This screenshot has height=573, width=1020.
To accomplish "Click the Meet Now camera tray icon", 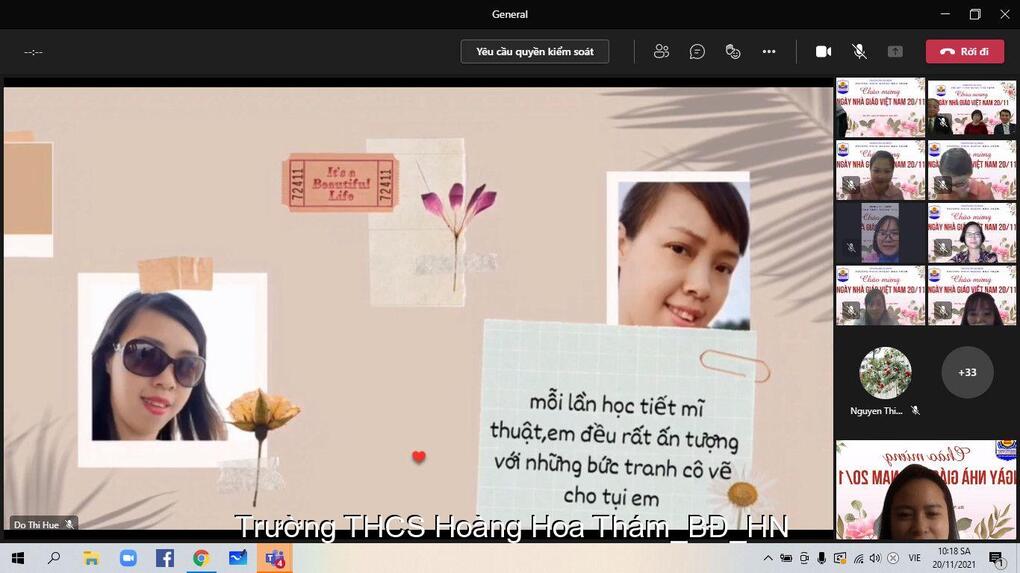I will tap(804, 558).
